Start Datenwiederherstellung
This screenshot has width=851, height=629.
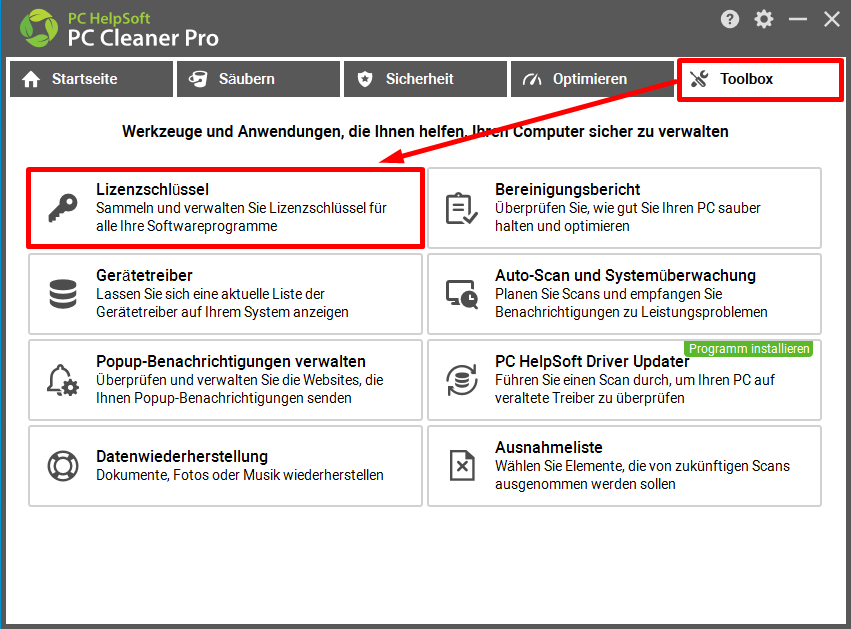pyautogui.click(x=225, y=466)
